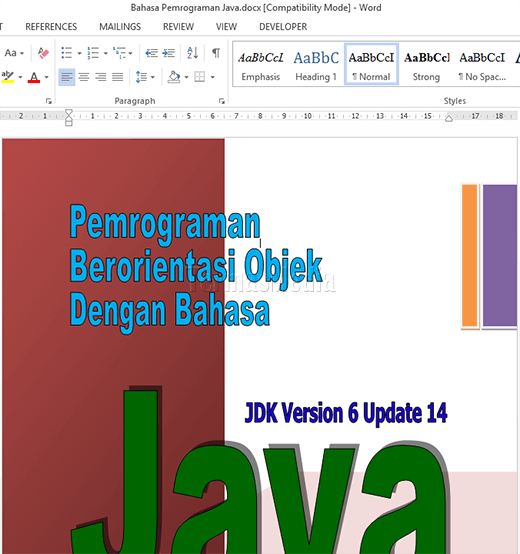Decrease paragraph indent
This screenshot has width=520, height=554.
[x=152, y=53]
